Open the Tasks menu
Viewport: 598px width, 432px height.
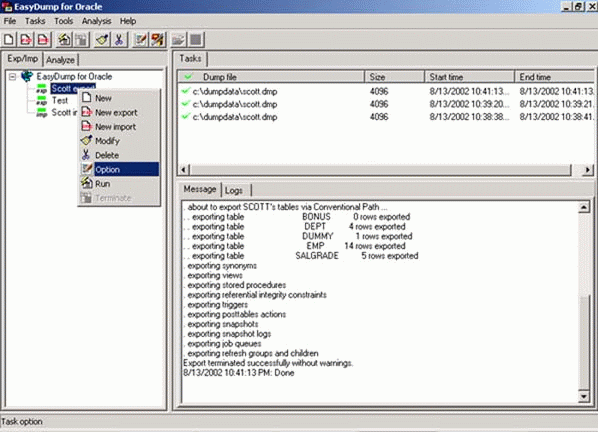click(35, 21)
